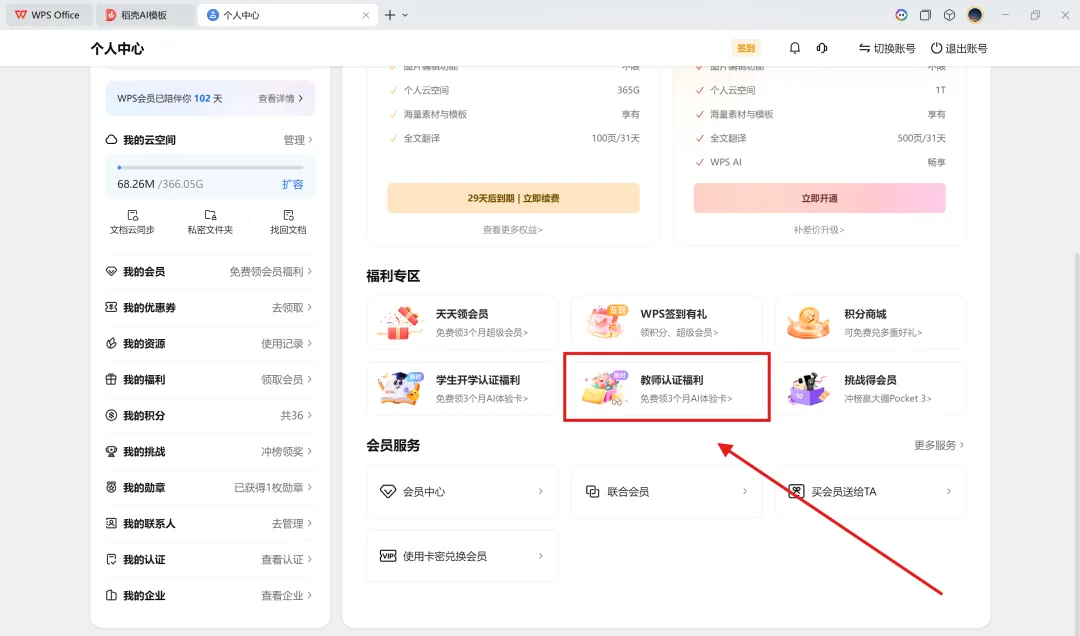Click the cloud storage usage progress bar

210,167
